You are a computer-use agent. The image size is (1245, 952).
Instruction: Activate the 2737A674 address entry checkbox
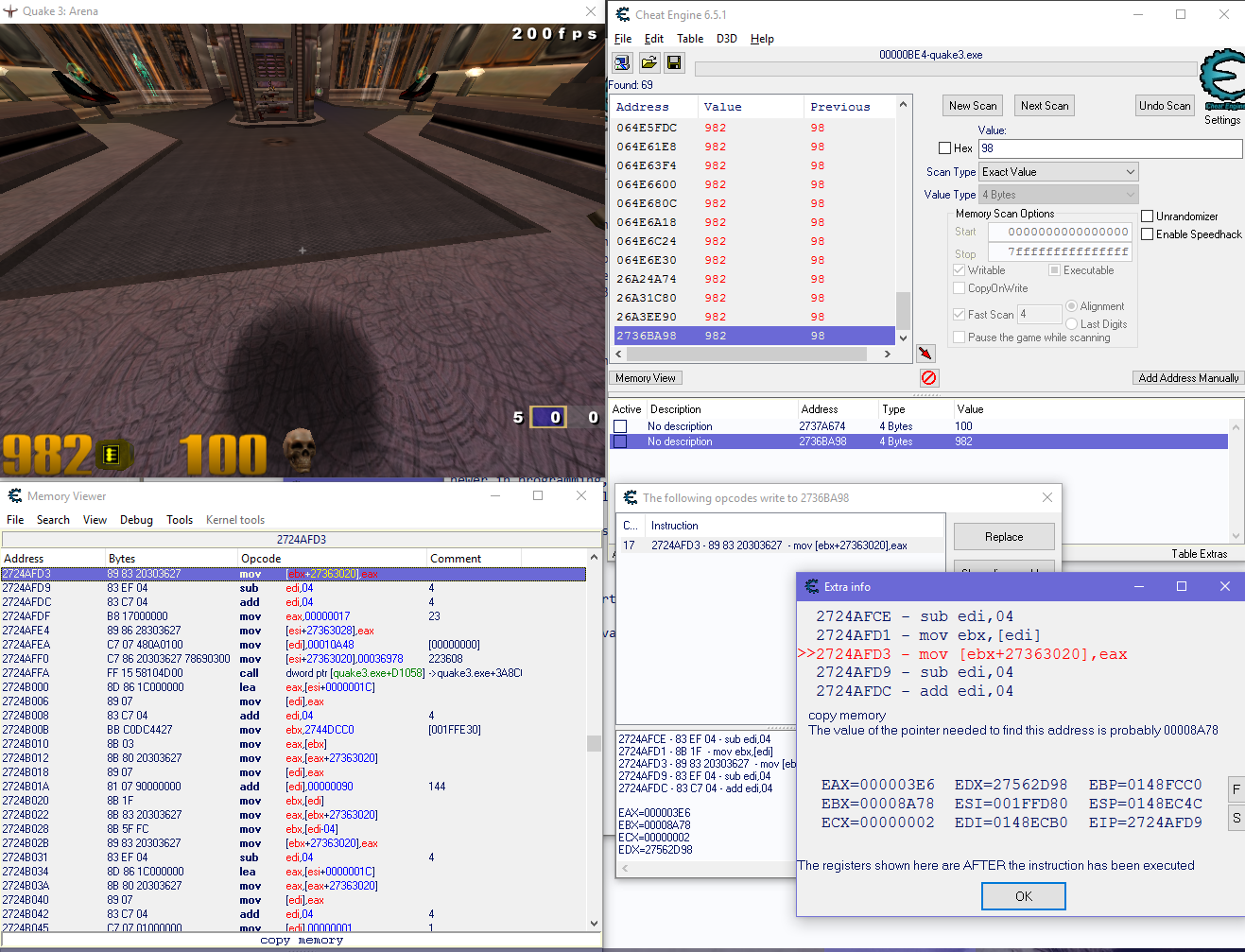(x=620, y=426)
